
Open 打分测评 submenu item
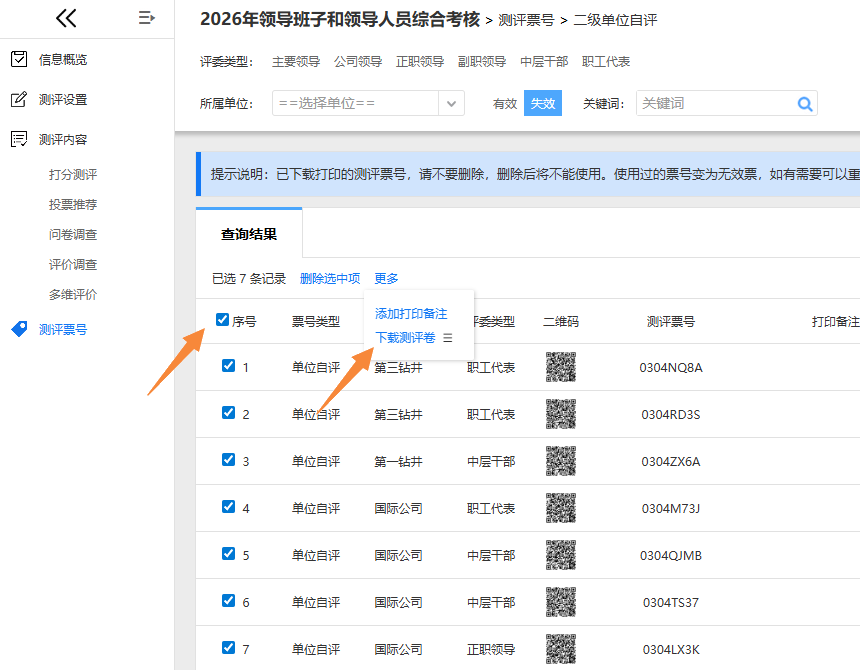point(73,174)
